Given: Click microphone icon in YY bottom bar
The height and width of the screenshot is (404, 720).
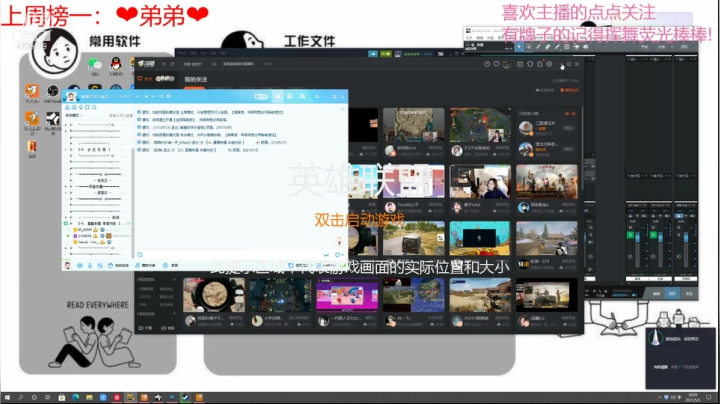Looking at the screenshot, I should point(90,265).
